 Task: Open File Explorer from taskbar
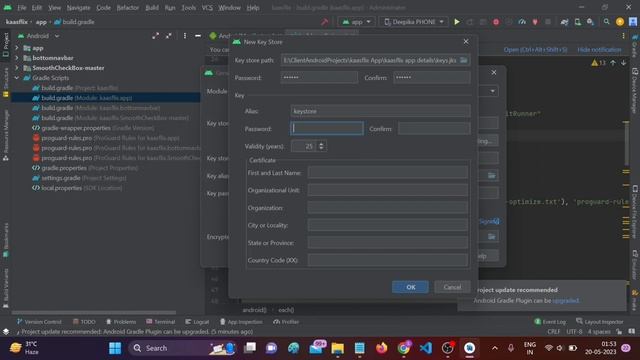pyautogui.click(x=338, y=348)
